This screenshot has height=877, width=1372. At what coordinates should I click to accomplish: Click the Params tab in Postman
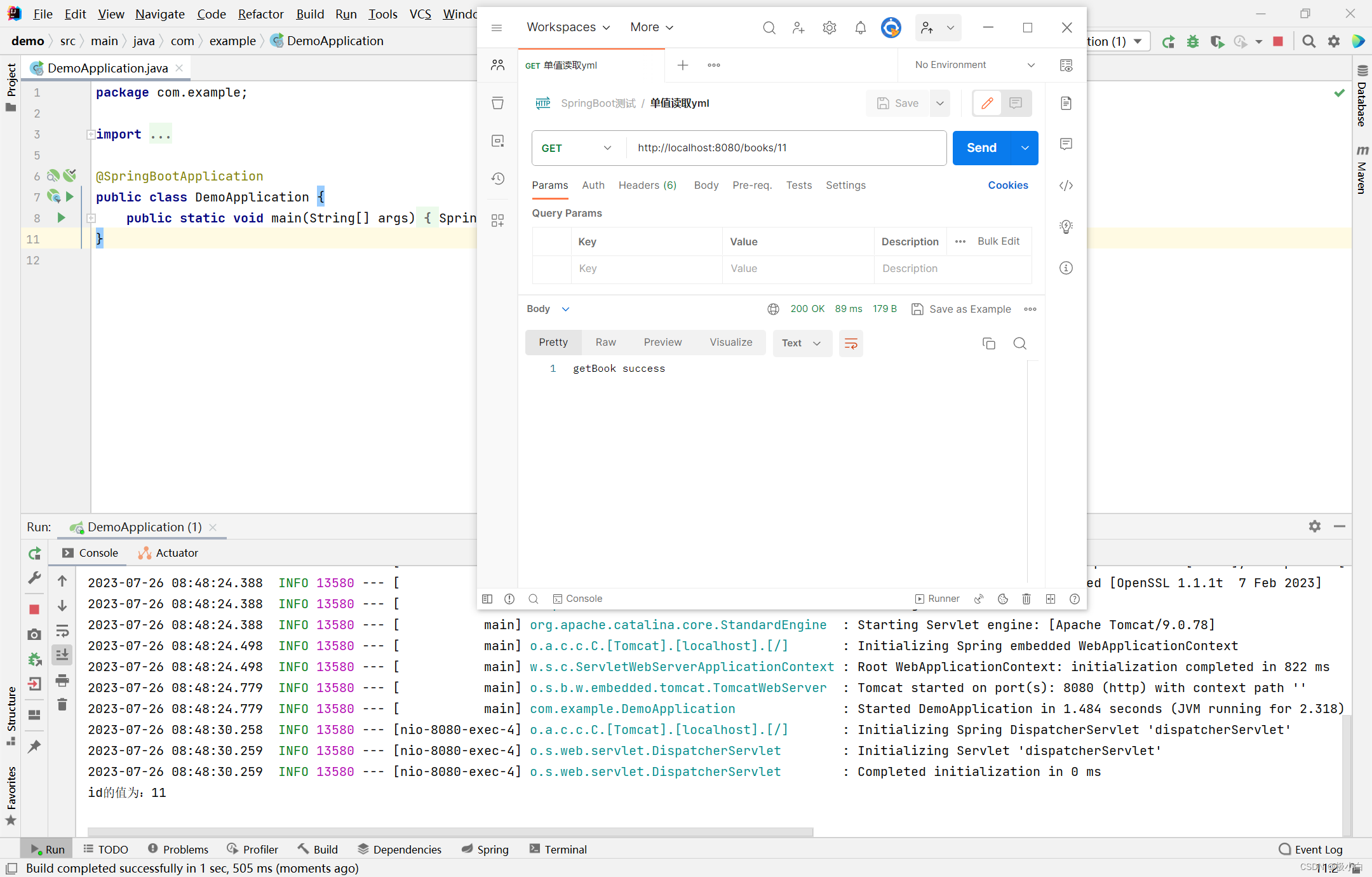click(549, 185)
